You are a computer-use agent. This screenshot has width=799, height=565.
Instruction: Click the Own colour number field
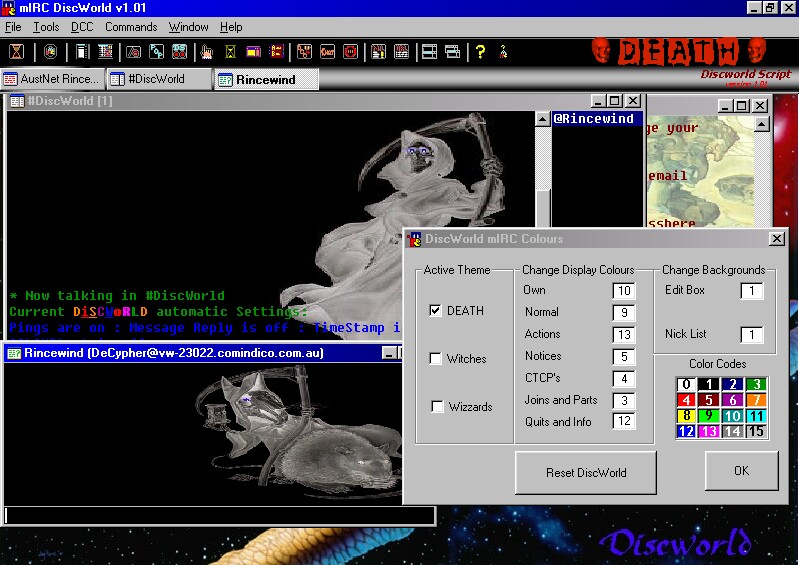pyautogui.click(x=624, y=291)
